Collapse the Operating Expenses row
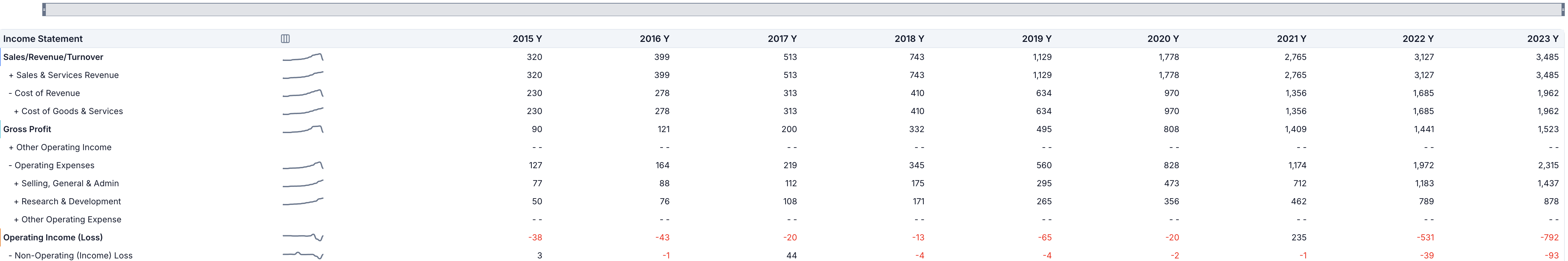 tap(10, 166)
